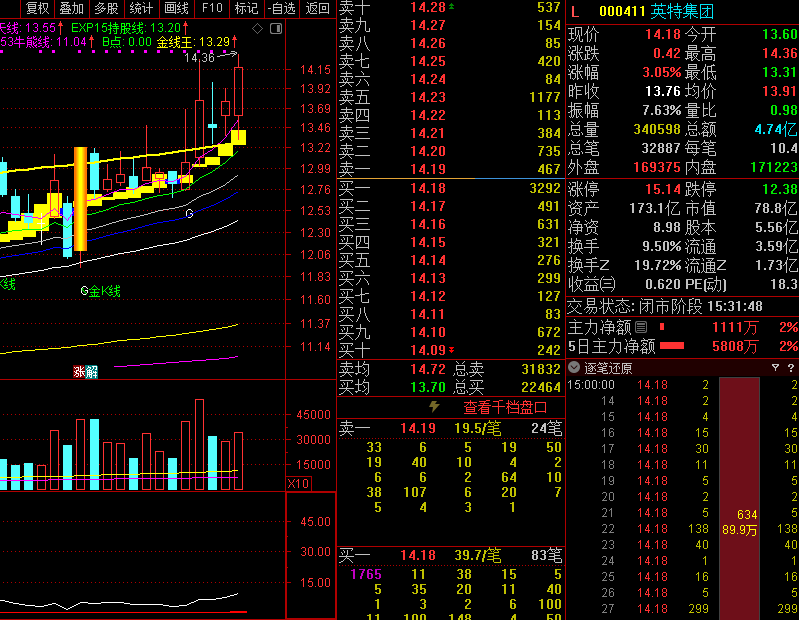Click the 涨 marker on the chart

pyautogui.click(x=79, y=372)
